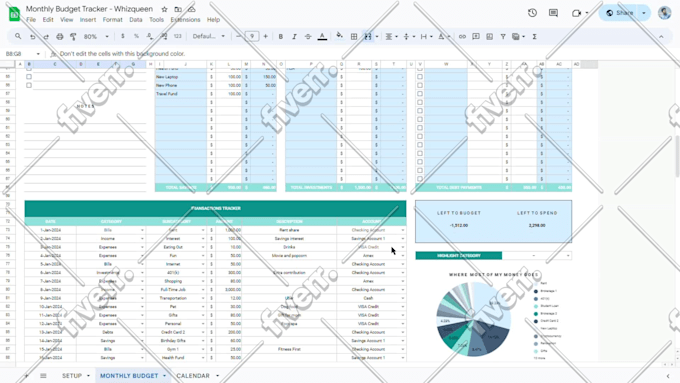Increase decimal places icon
680x383 pixels.
tap(164, 36)
